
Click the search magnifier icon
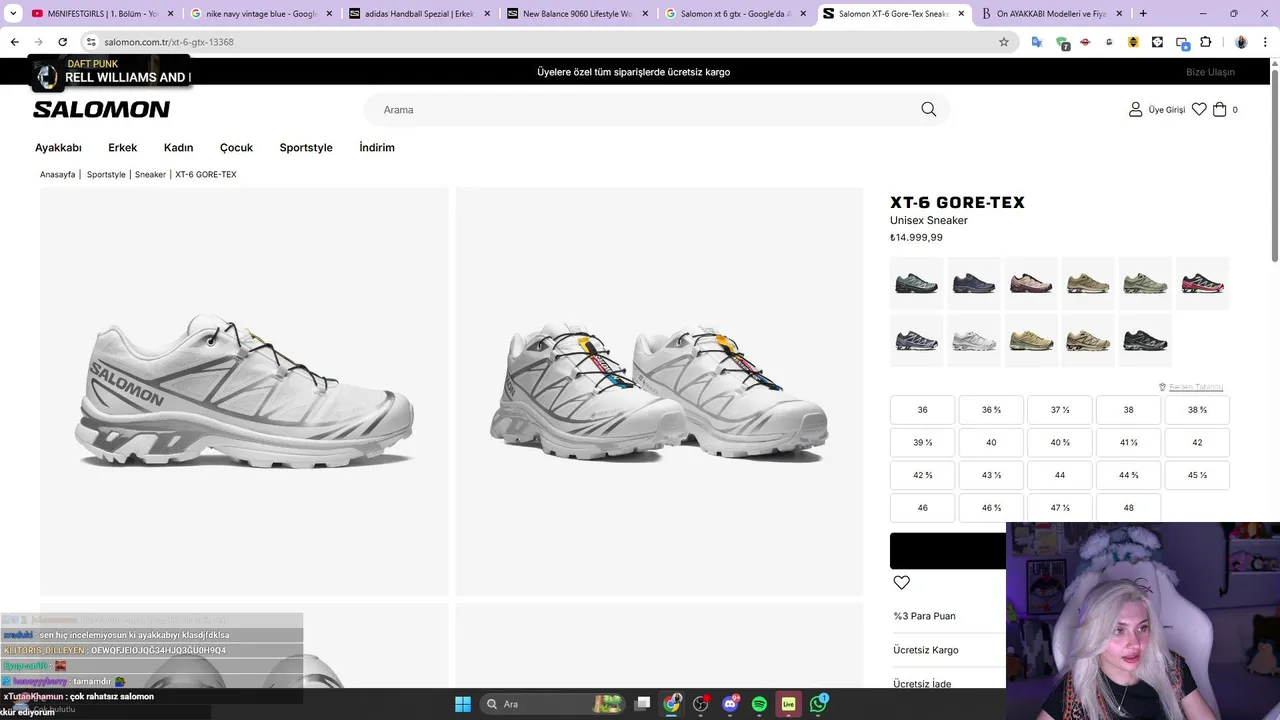click(x=928, y=109)
